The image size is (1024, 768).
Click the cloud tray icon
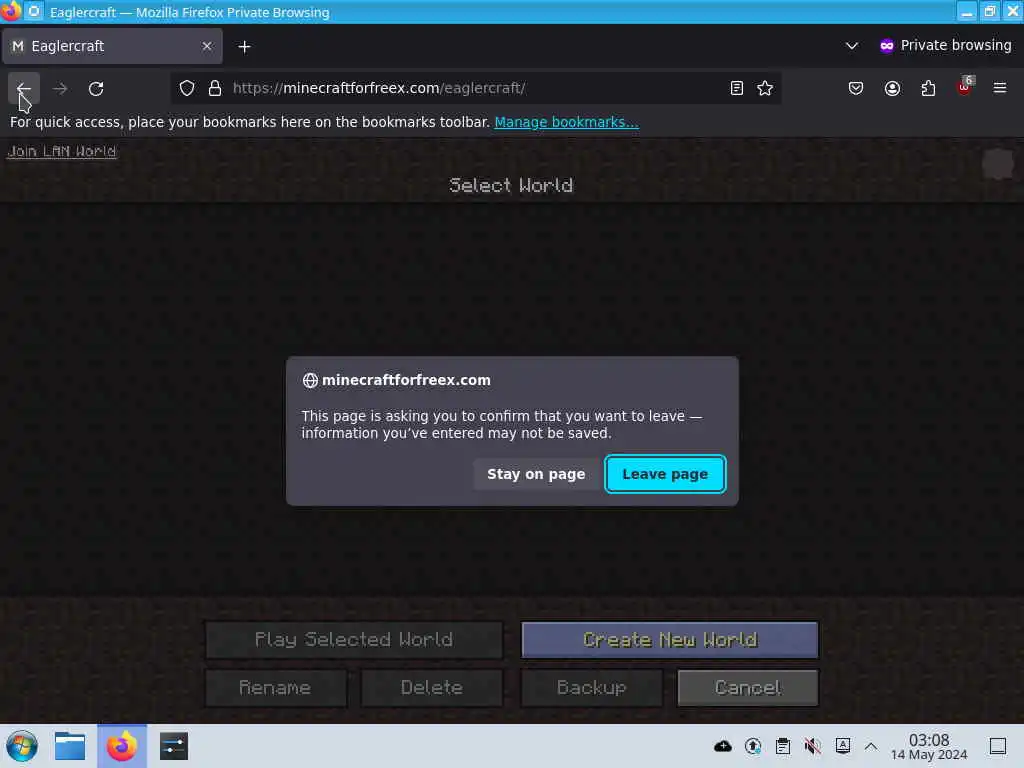pos(723,746)
